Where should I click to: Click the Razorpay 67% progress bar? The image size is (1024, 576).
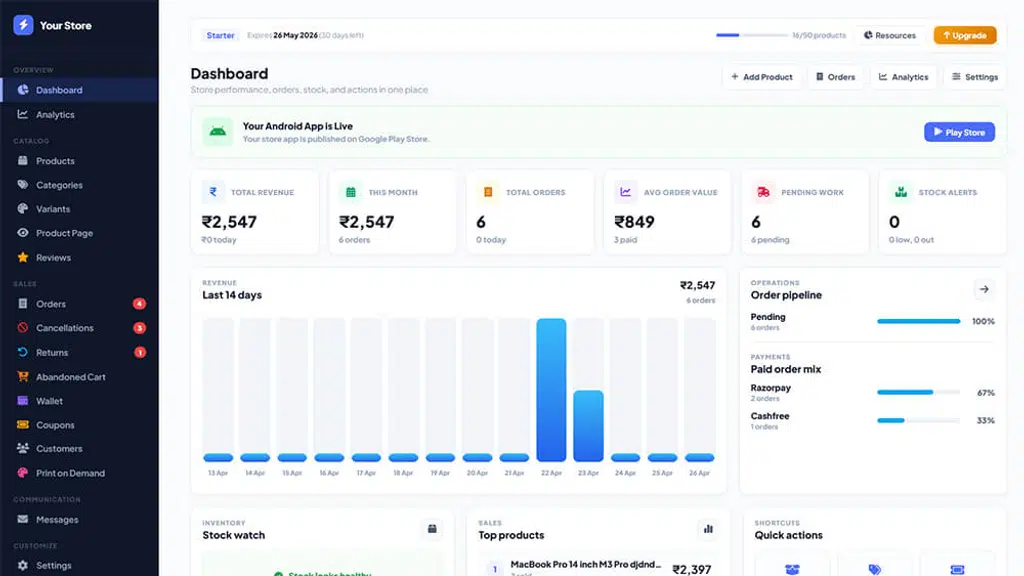918,392
